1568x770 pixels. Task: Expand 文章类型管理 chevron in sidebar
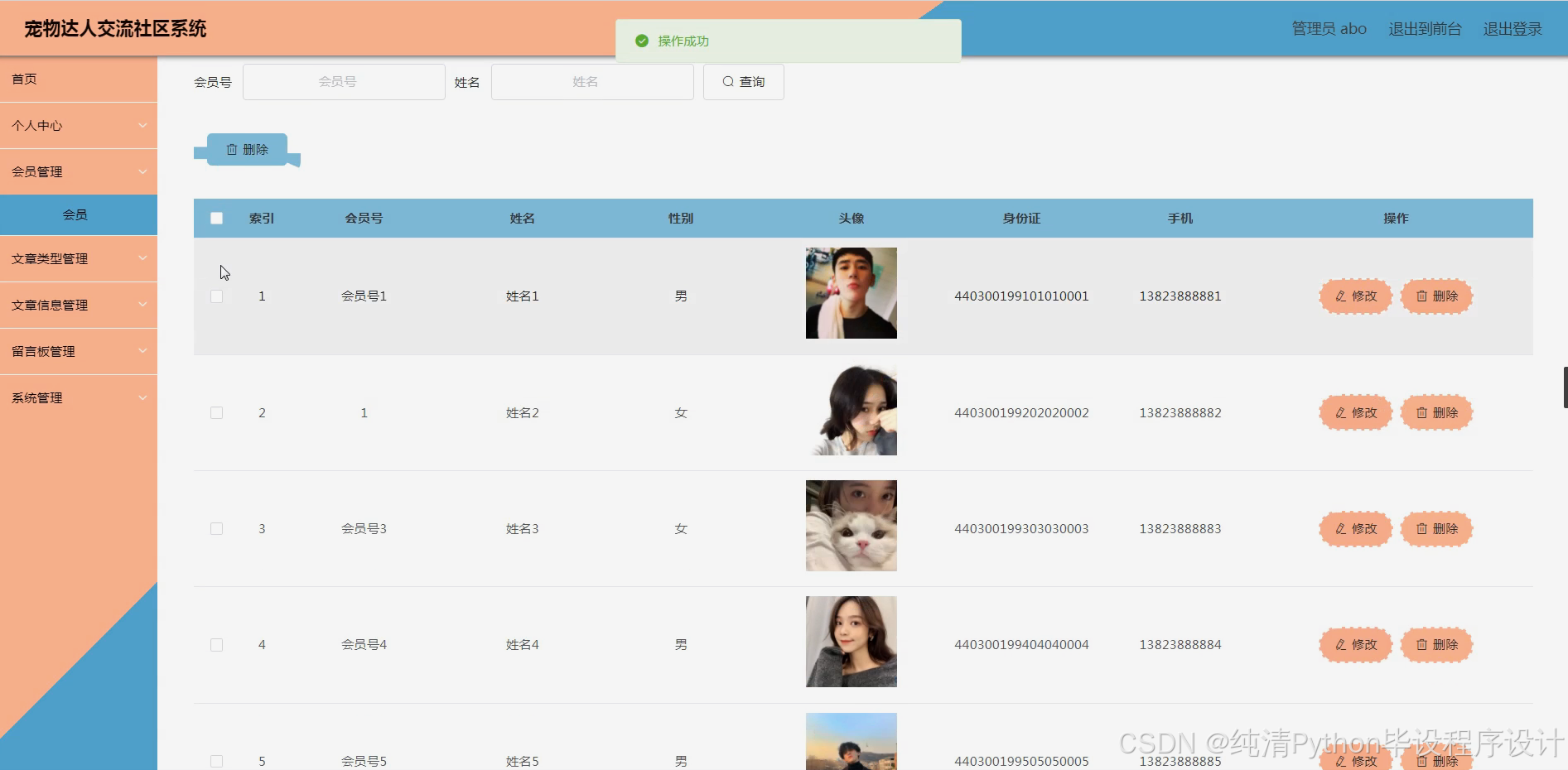pyautogui.click(x=142, y=259)
